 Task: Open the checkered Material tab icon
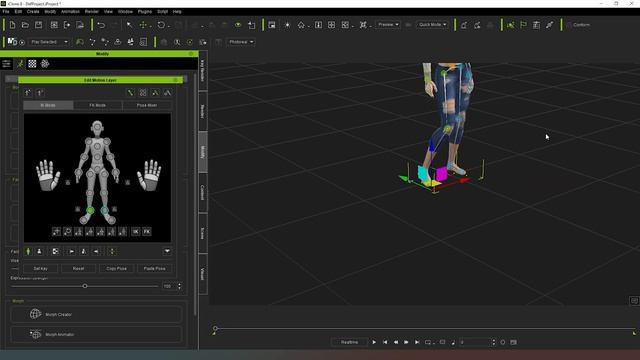point(32,64)
